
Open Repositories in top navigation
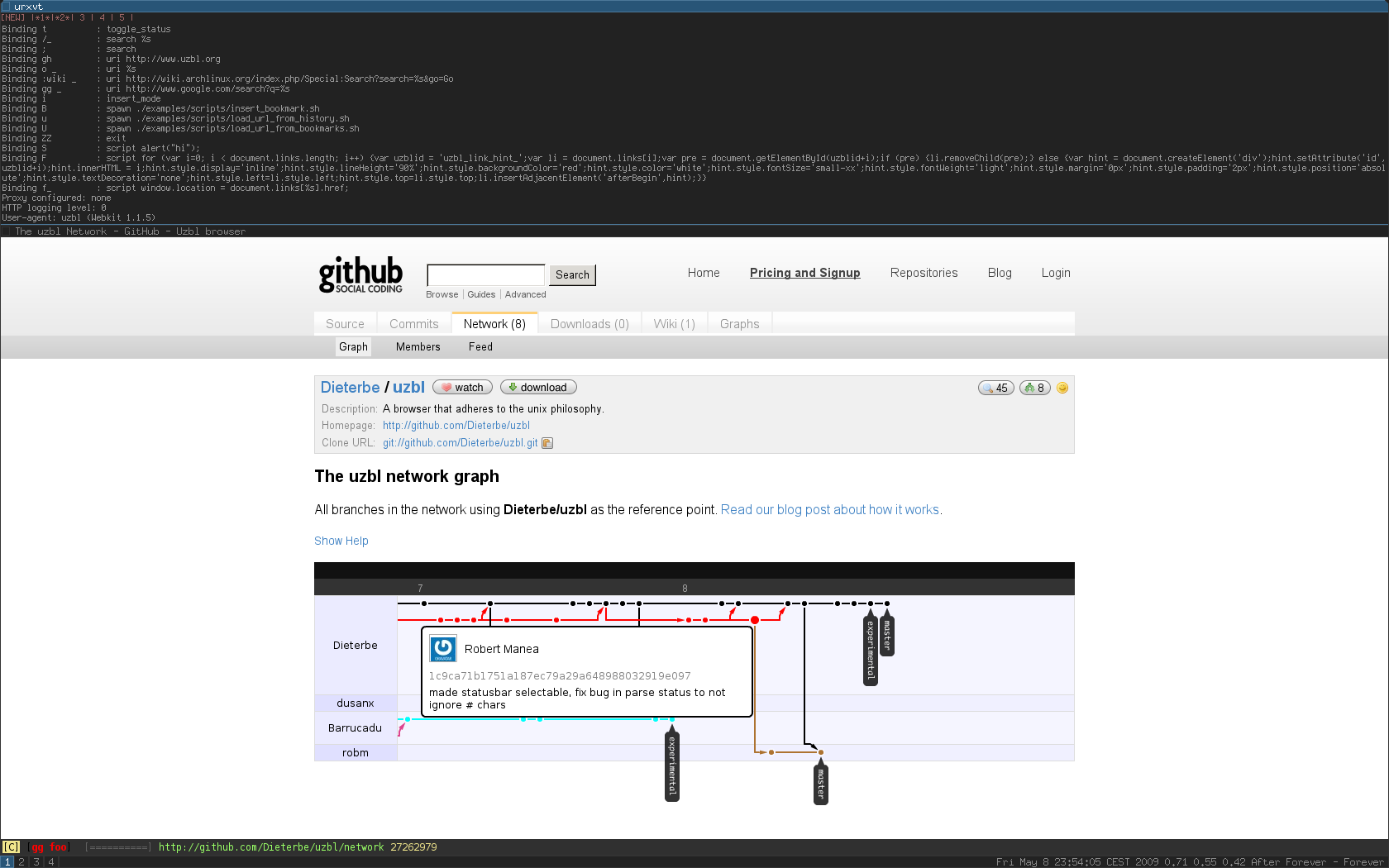924,273
